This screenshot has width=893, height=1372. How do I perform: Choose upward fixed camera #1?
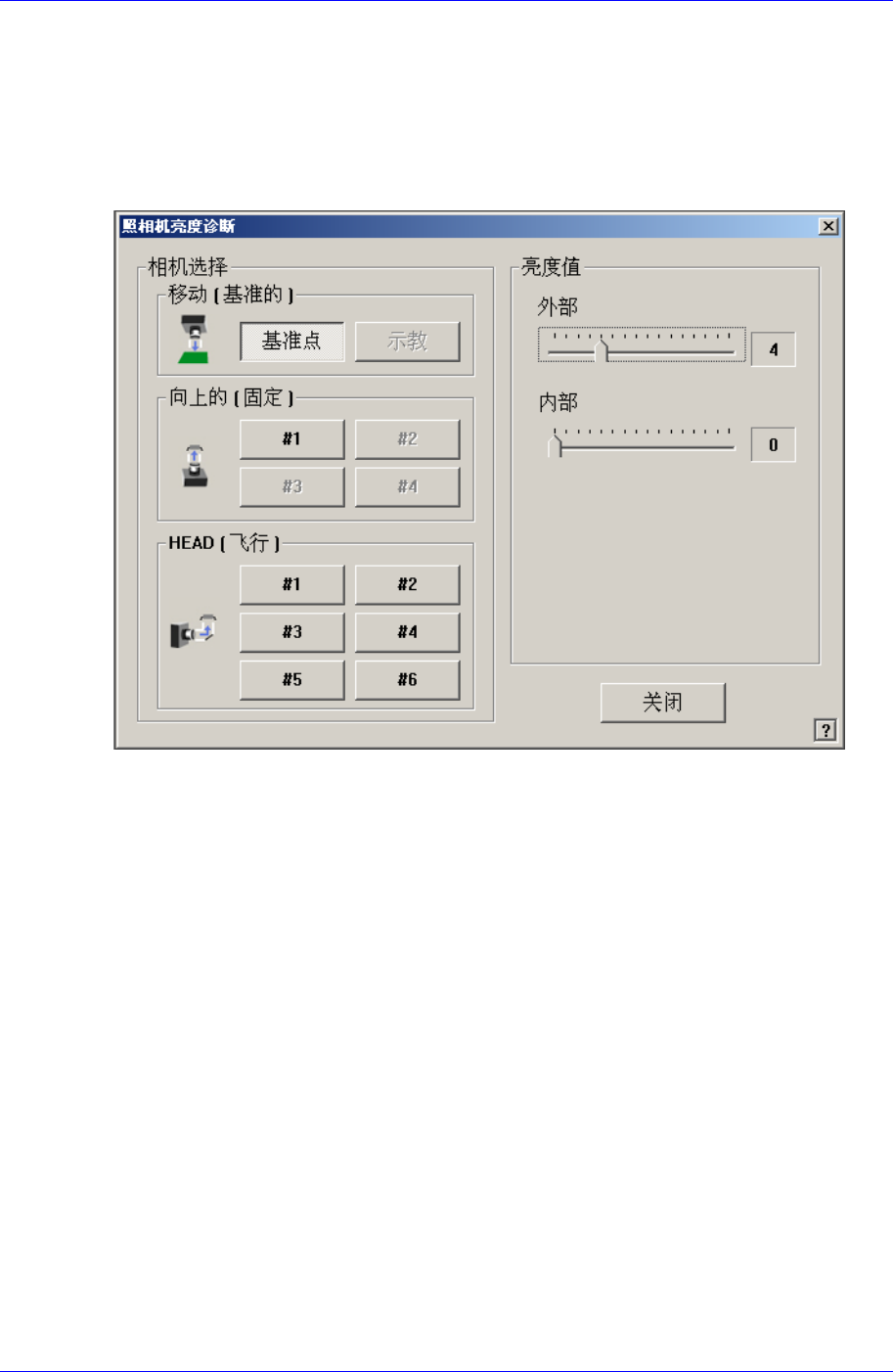point(292,439)
